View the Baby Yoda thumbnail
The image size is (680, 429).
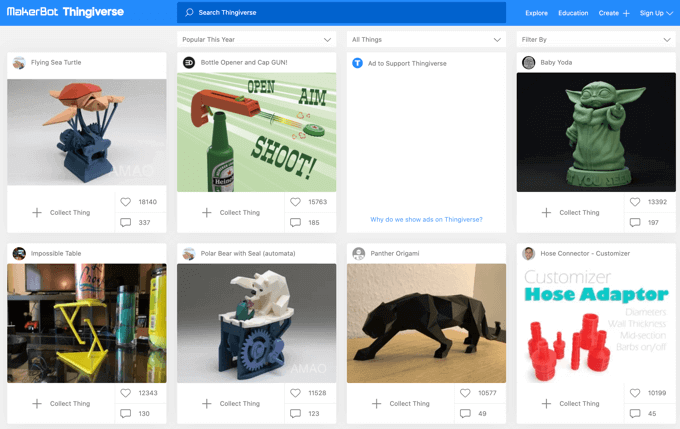pos(596,132)
